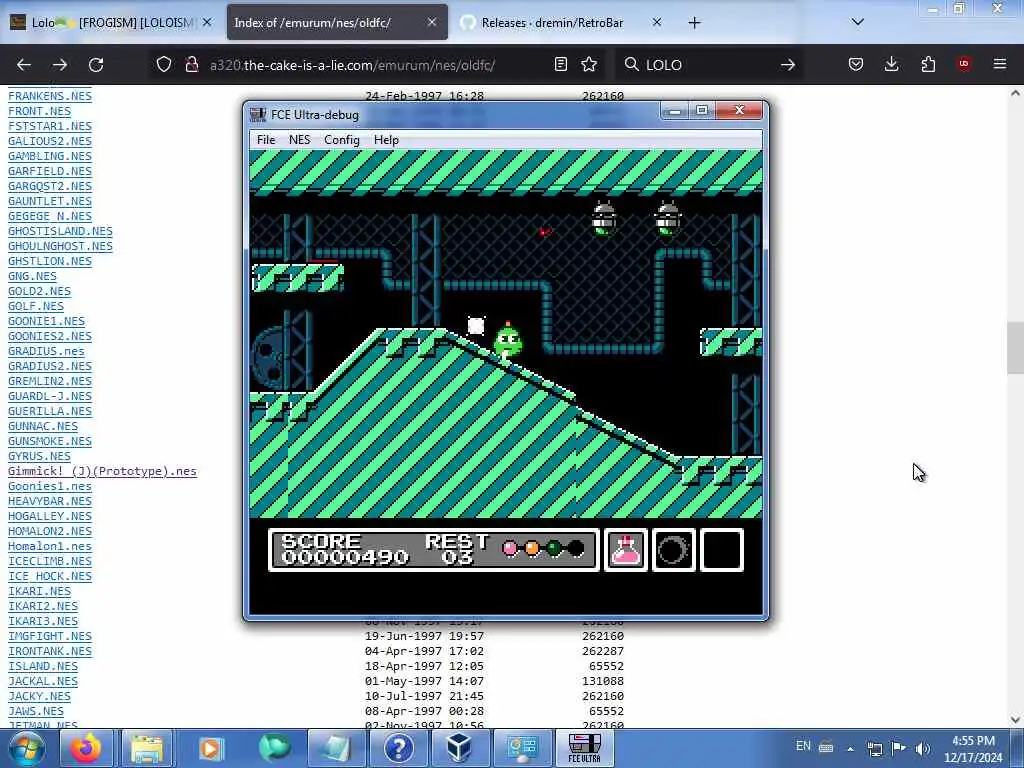The image size is (1024, 768).
Task: Open VirtualBox cube taskbar icon
Action: click(x=459, y=748)
